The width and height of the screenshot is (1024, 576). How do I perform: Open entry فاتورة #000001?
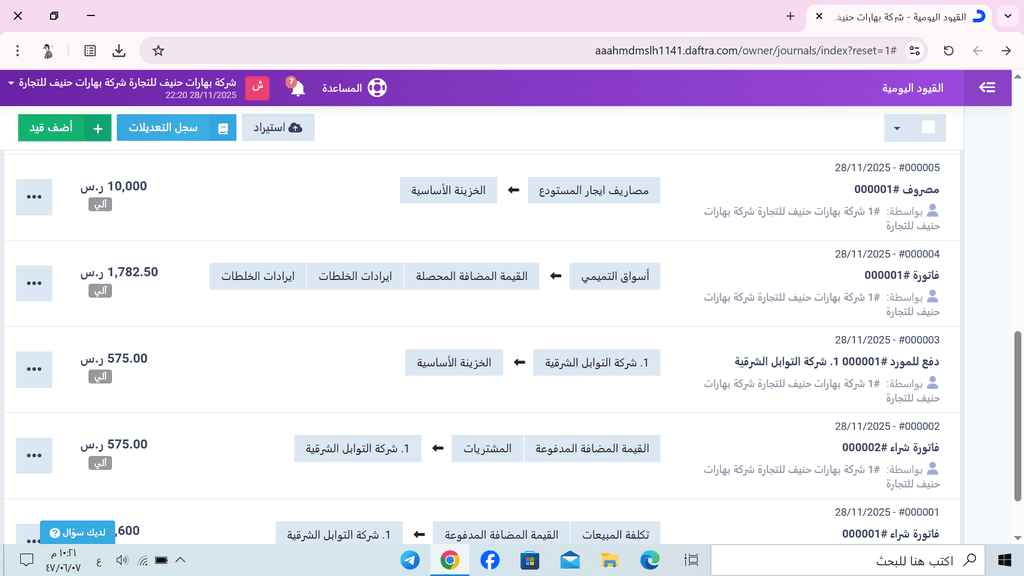pos(902,276)
